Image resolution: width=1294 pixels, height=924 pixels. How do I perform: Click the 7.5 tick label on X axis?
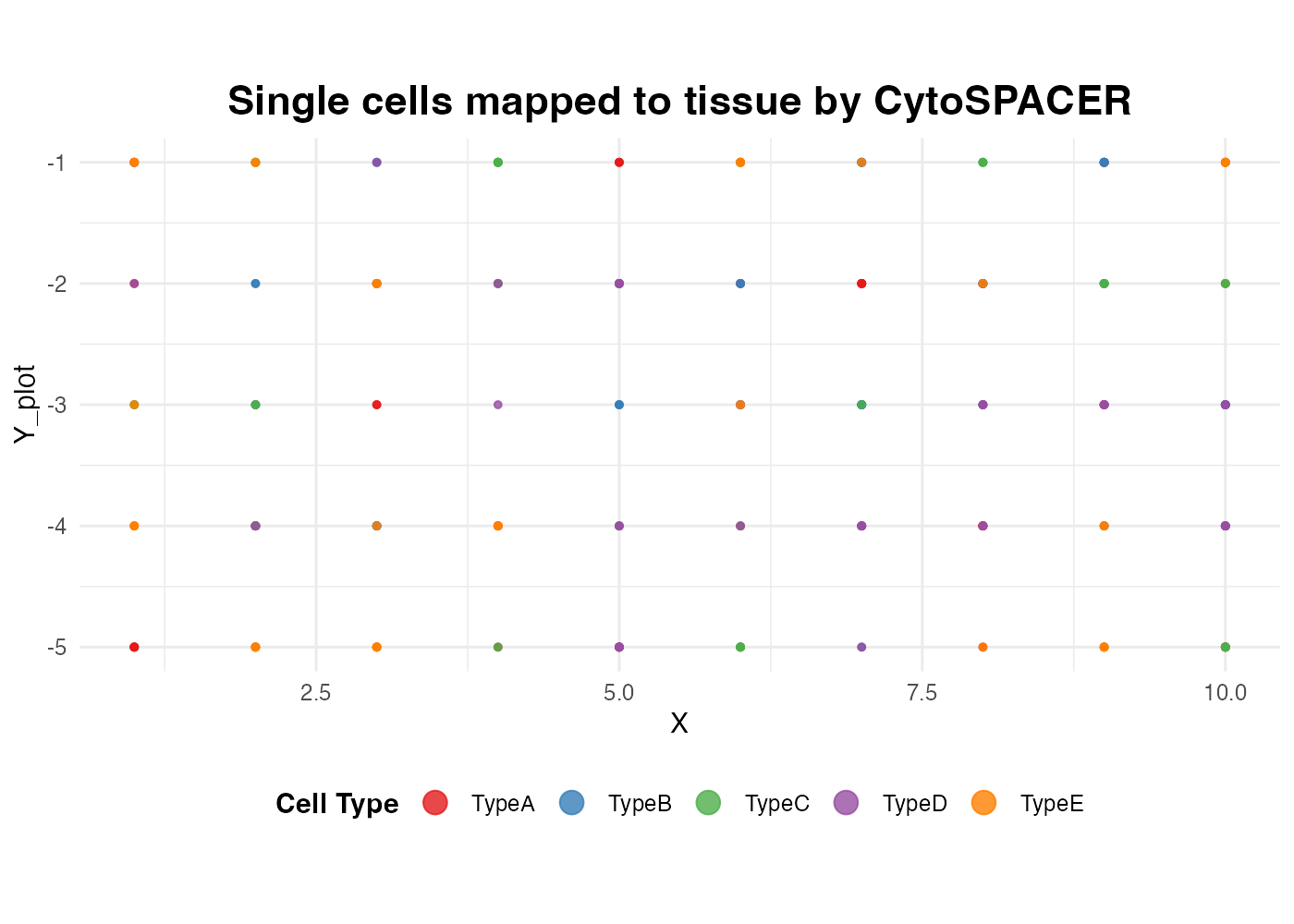[x=922, y=693]
